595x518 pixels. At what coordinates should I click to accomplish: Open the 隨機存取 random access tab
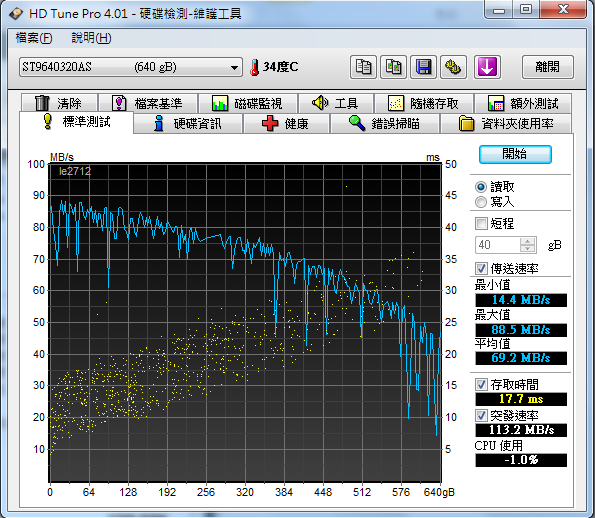(x=424, y=103)
